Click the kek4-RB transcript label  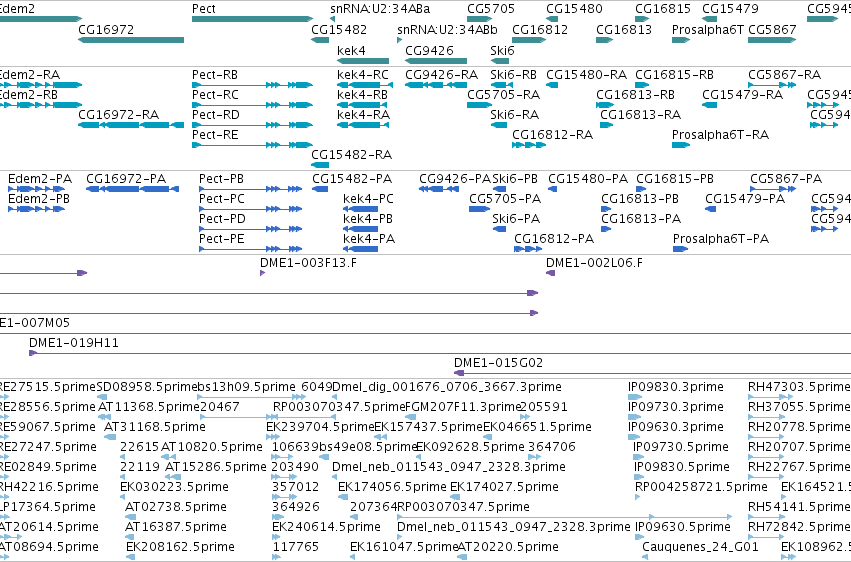click(363, 94)
